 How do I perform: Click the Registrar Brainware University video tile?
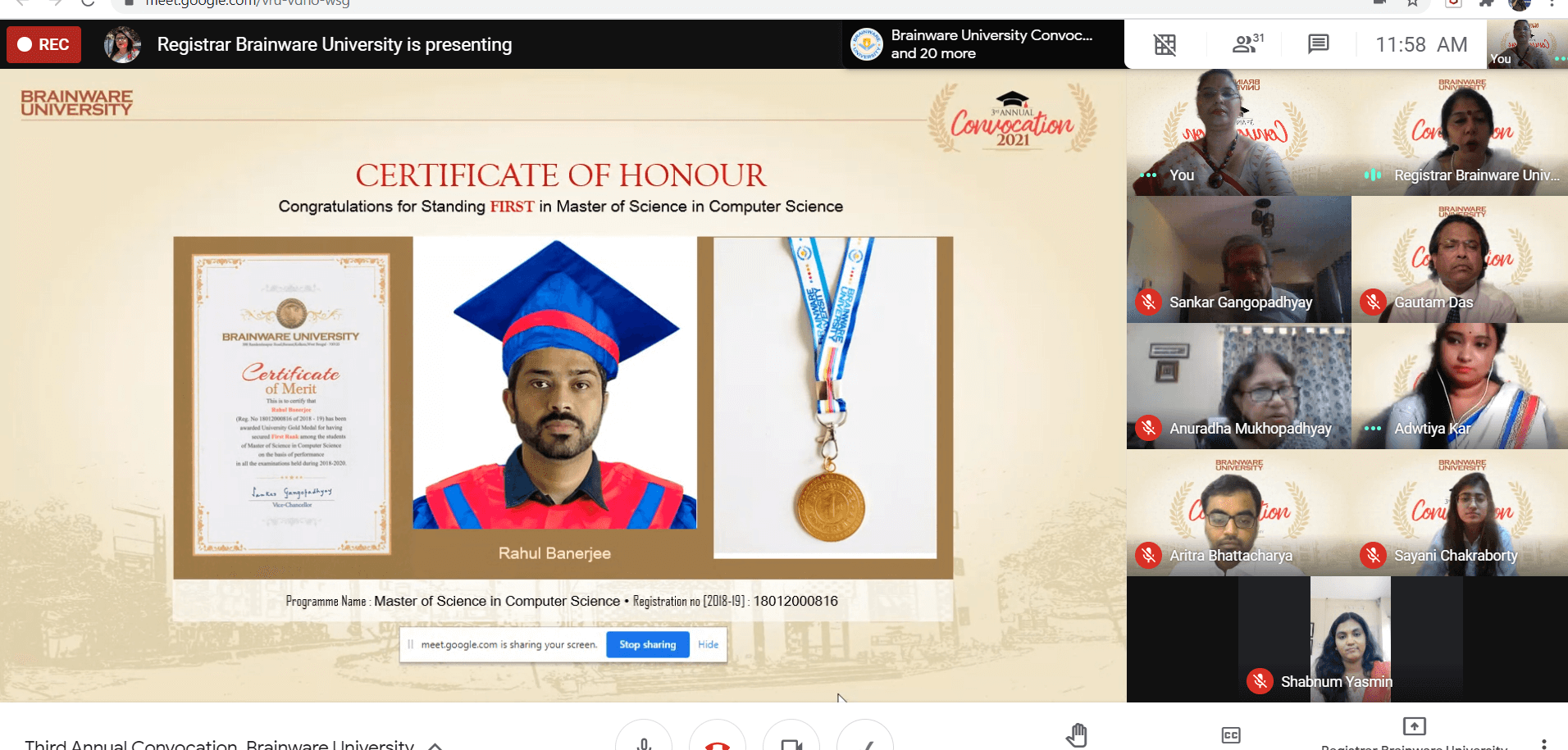coord(1460,132)
